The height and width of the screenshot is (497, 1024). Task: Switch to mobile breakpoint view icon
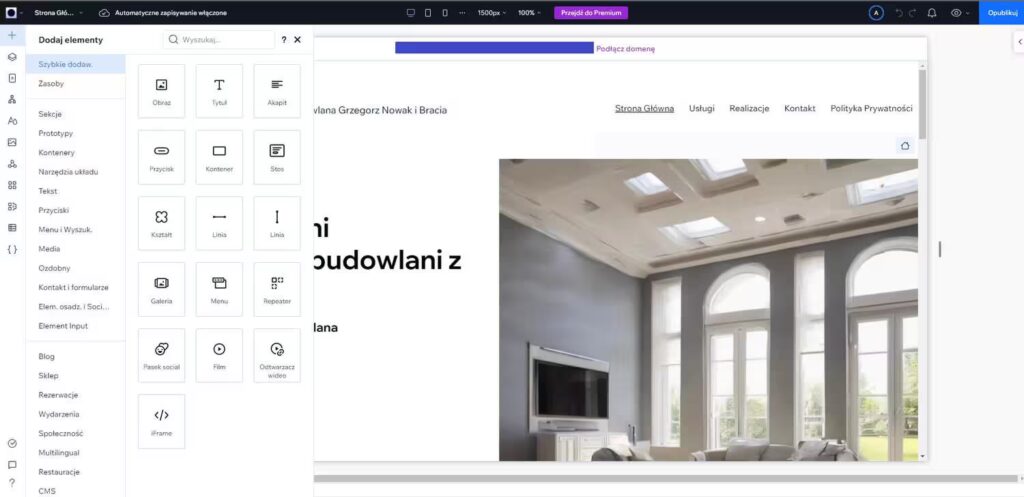(x=445, y=12)
